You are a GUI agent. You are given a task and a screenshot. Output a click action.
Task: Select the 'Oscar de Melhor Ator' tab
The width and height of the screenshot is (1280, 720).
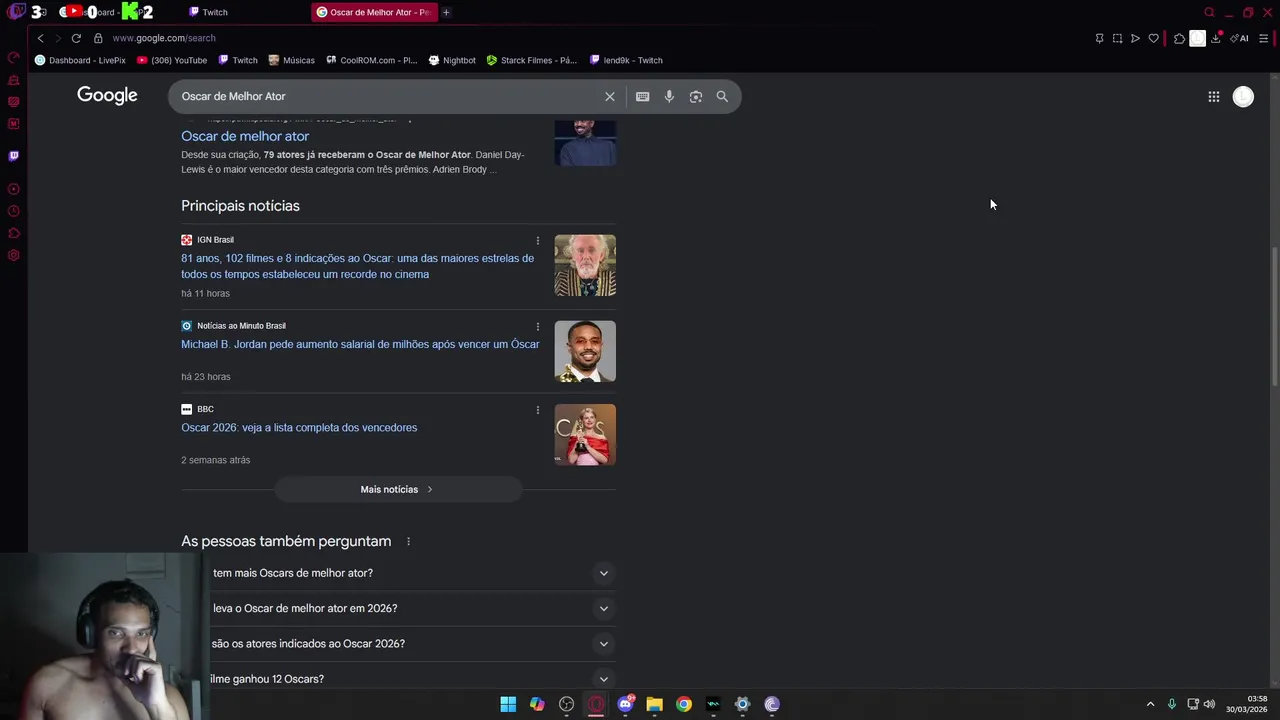[373, 12]
